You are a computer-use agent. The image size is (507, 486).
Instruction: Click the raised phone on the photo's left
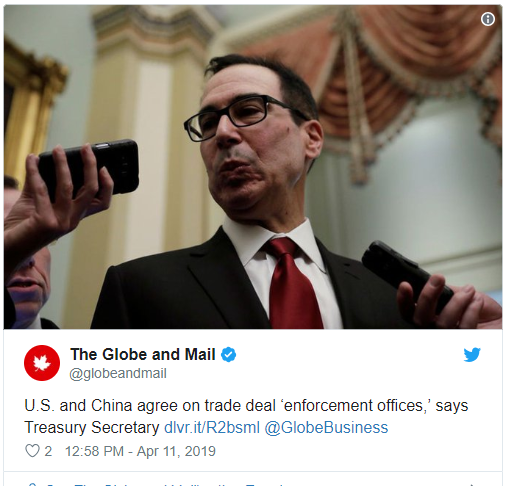tap(89, 170)
